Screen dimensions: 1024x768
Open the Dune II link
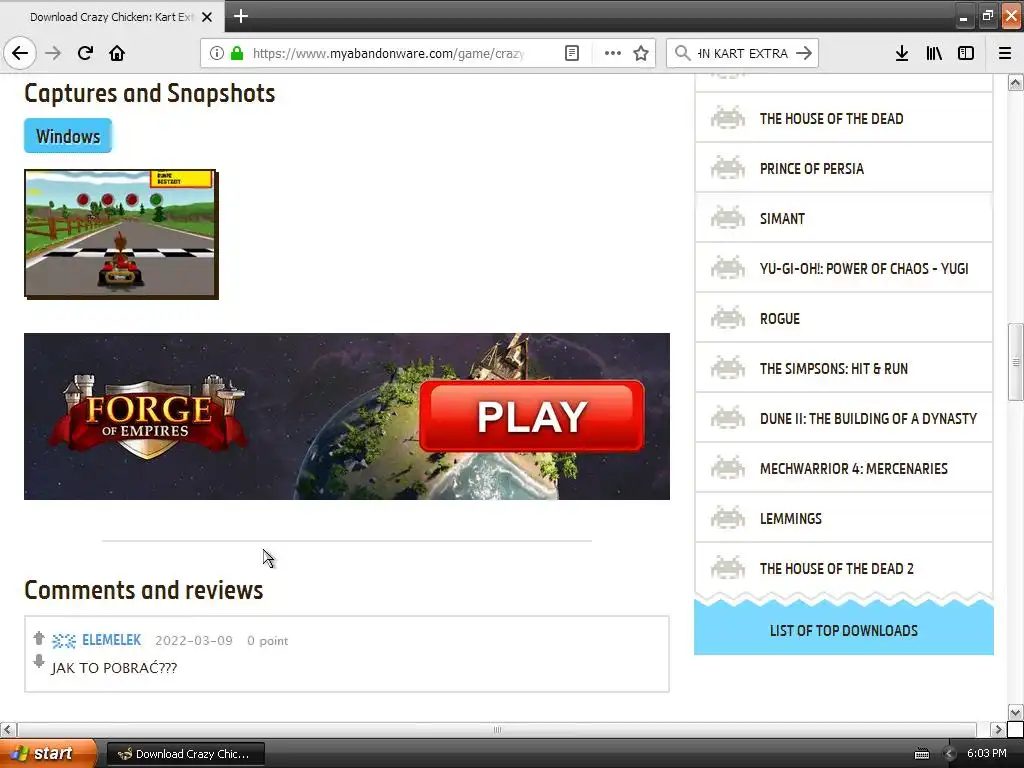tap(869, 419)
